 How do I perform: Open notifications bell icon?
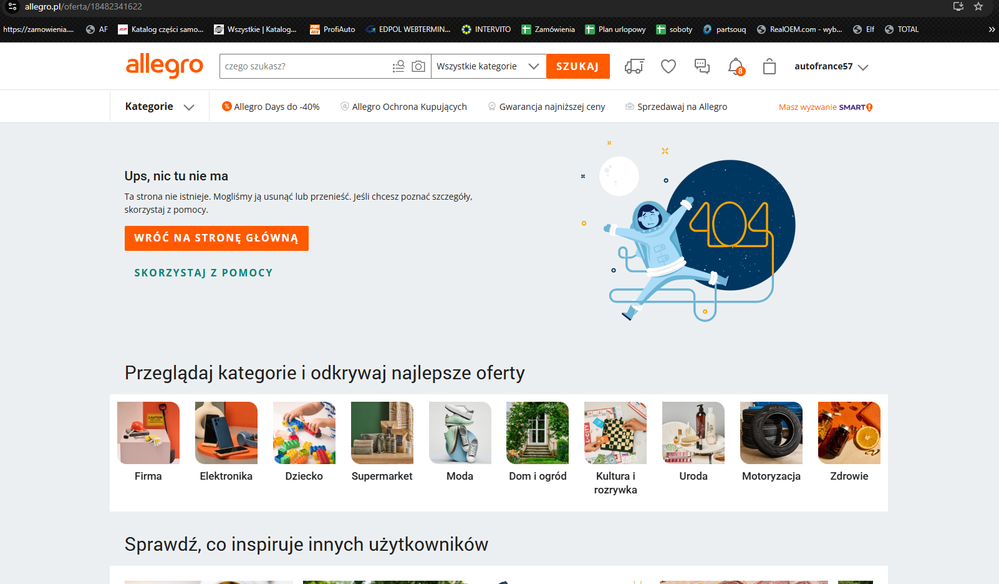(736, 66)
